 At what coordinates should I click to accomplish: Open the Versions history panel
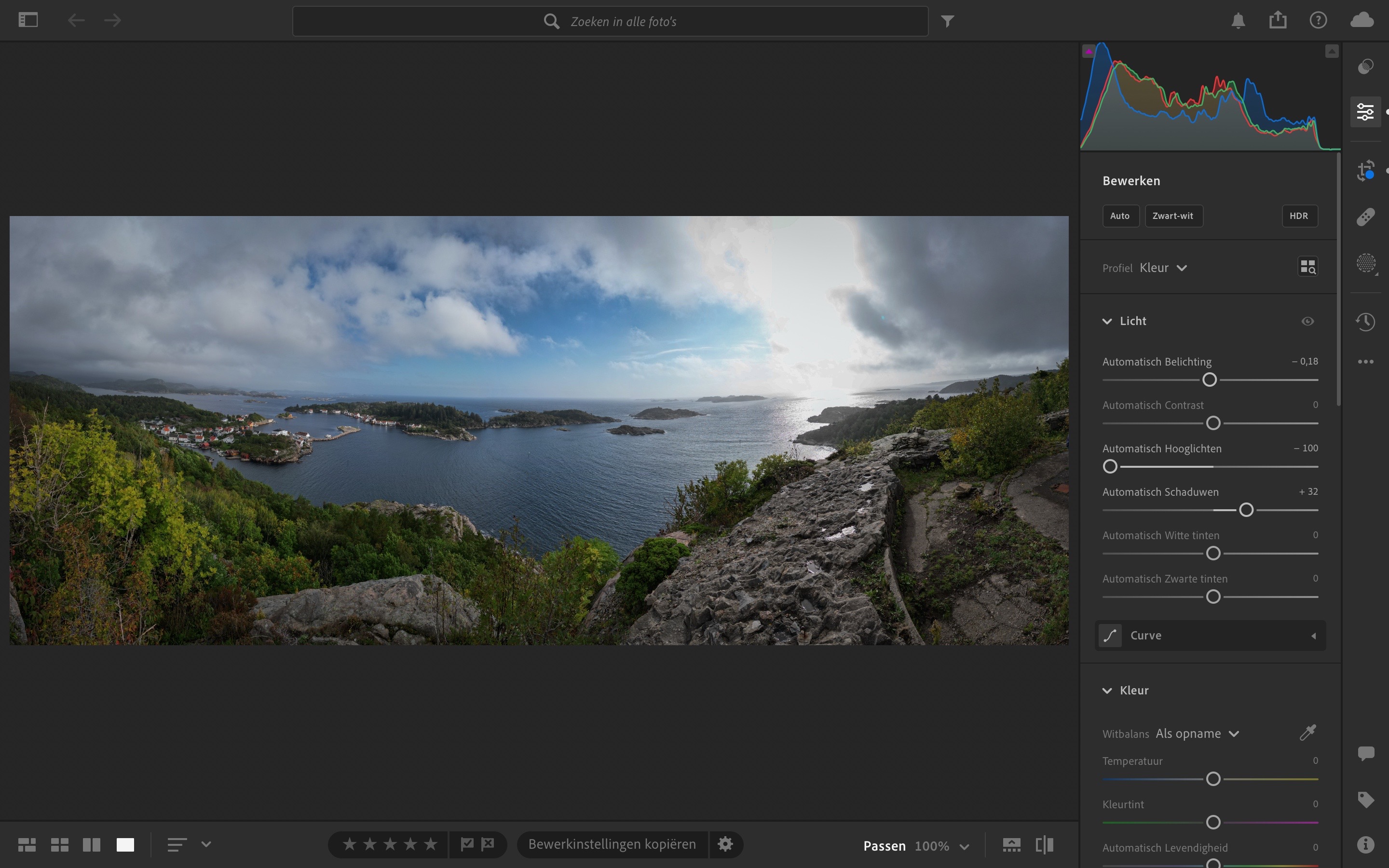click(x=1365, y=322)
